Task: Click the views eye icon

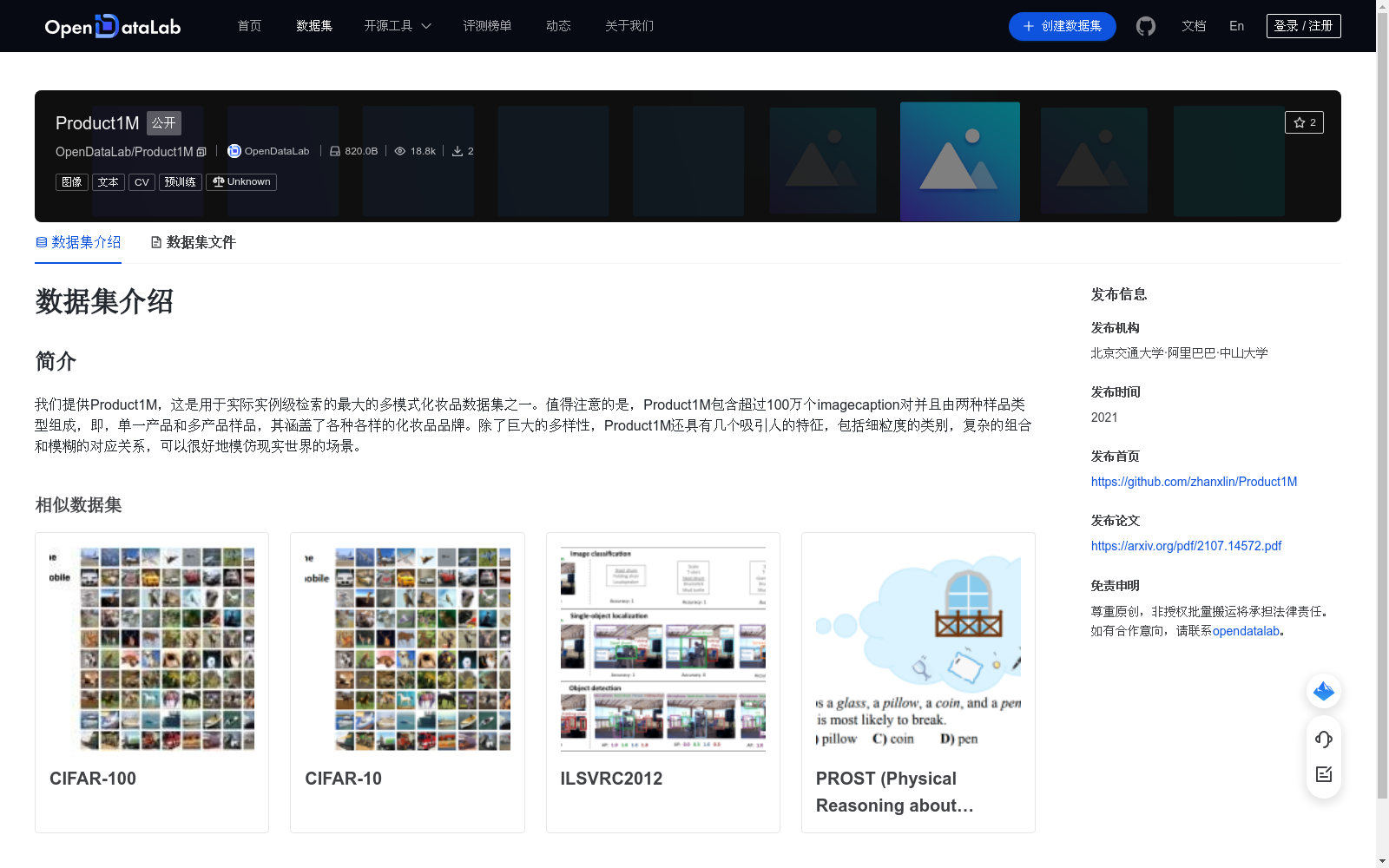Action: click(400, 151)
